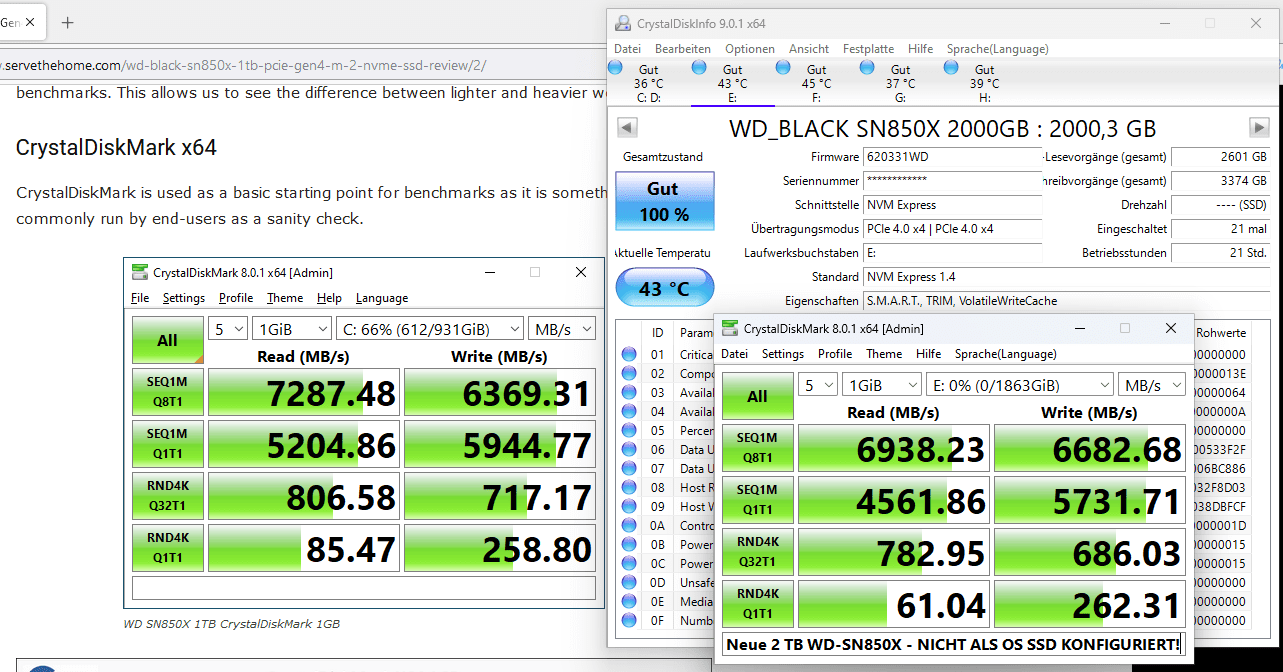Click the CrystalDiskInfo title bar icon
The height and width of the screenshot is (672, 1283).
(x=622, y=23)
